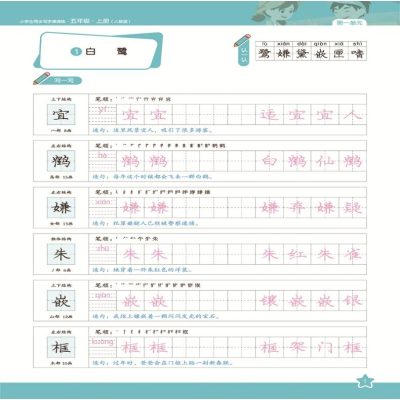This screenshot has width=400, height=400.
Task: Click the pink 人 in the word 宜人
Action: [x=353, y=115]
